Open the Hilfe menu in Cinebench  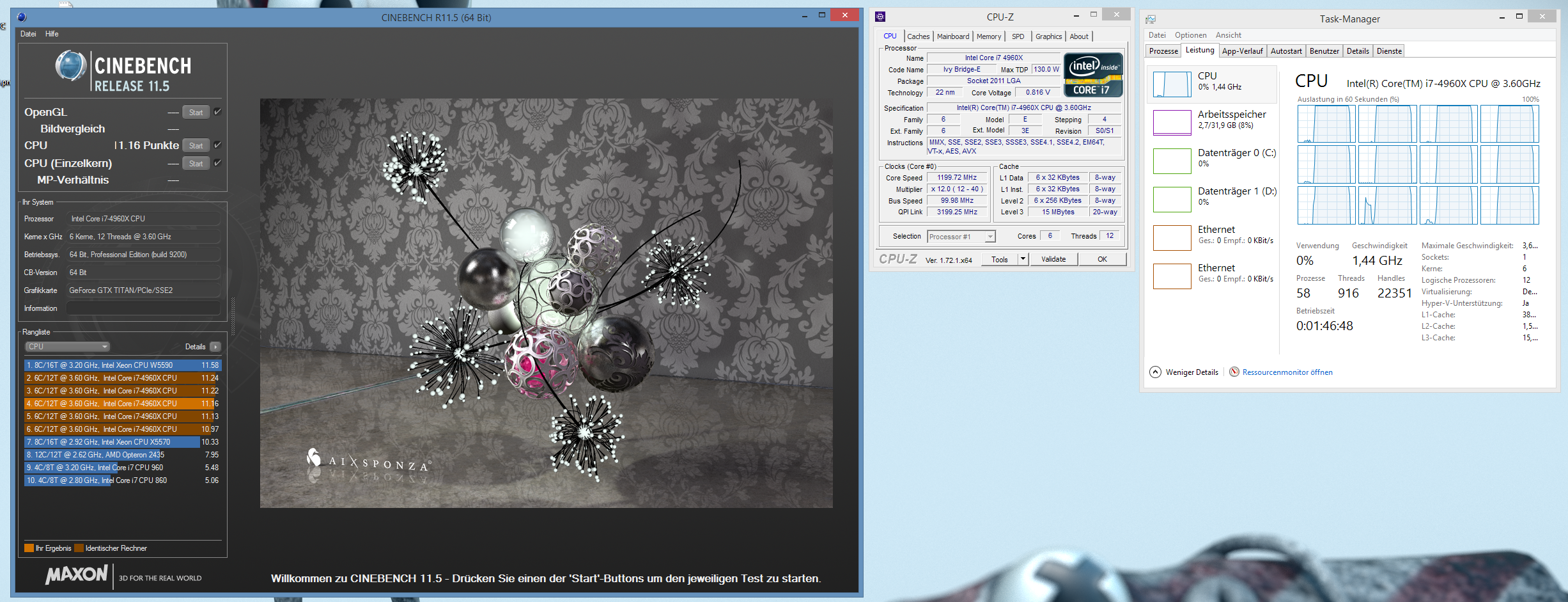tap(52, 34)
